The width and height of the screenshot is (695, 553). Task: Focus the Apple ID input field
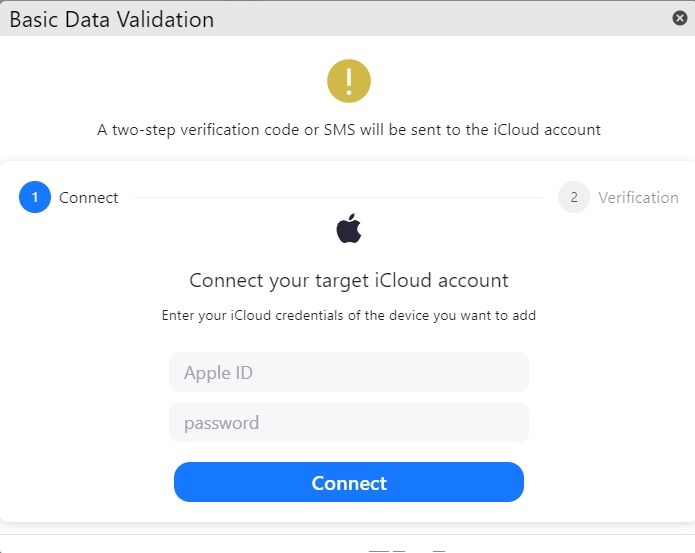pyautogui.click(x=349, y=372)
